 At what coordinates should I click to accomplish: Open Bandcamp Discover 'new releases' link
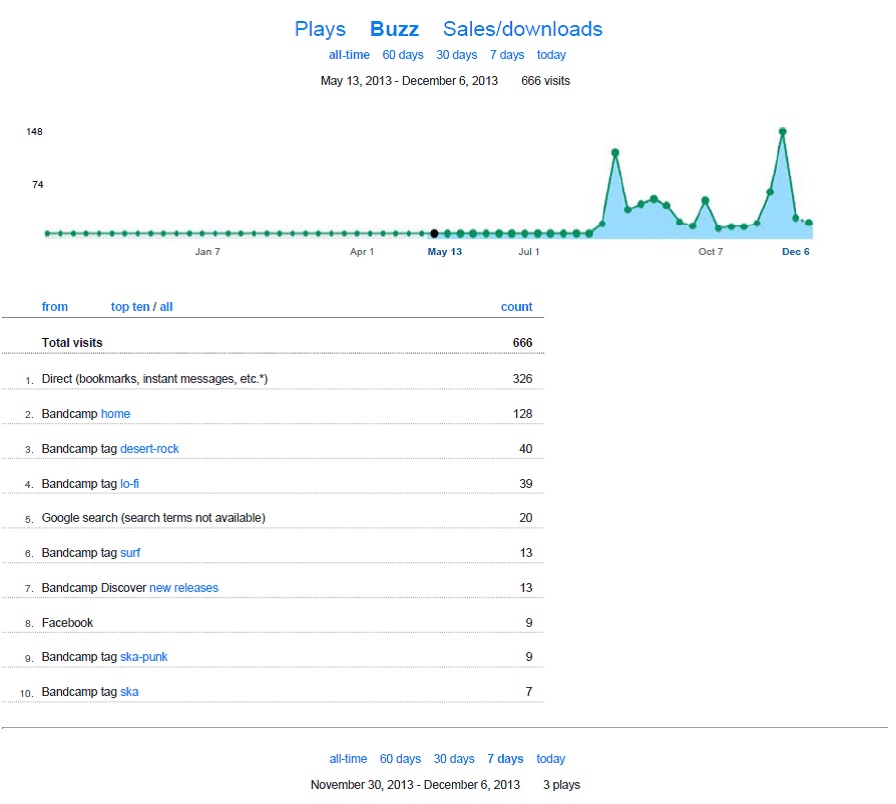point(183,588)
